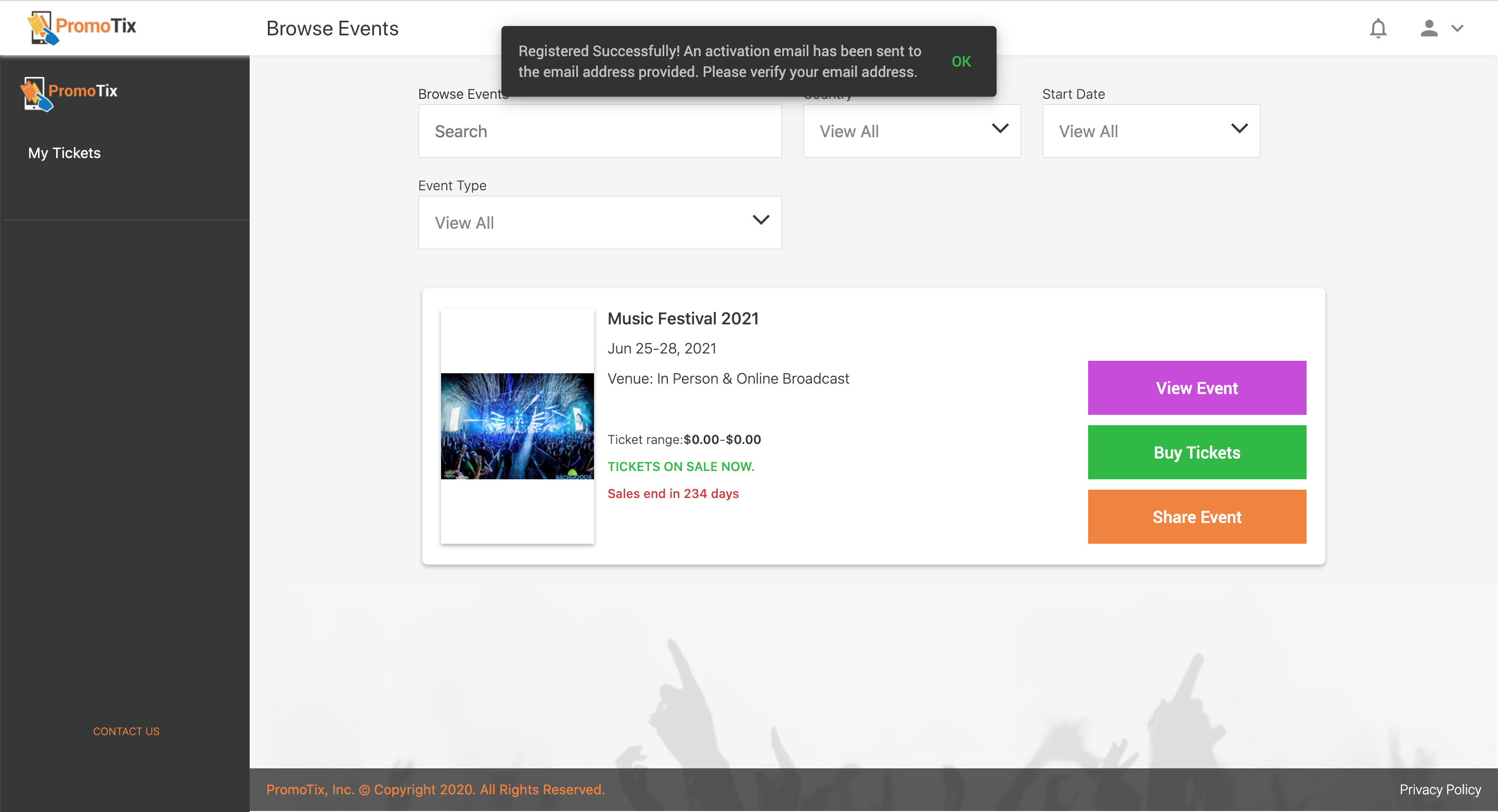
Task: Click the green Buy Tickets button
Action: pos(1197,452)
